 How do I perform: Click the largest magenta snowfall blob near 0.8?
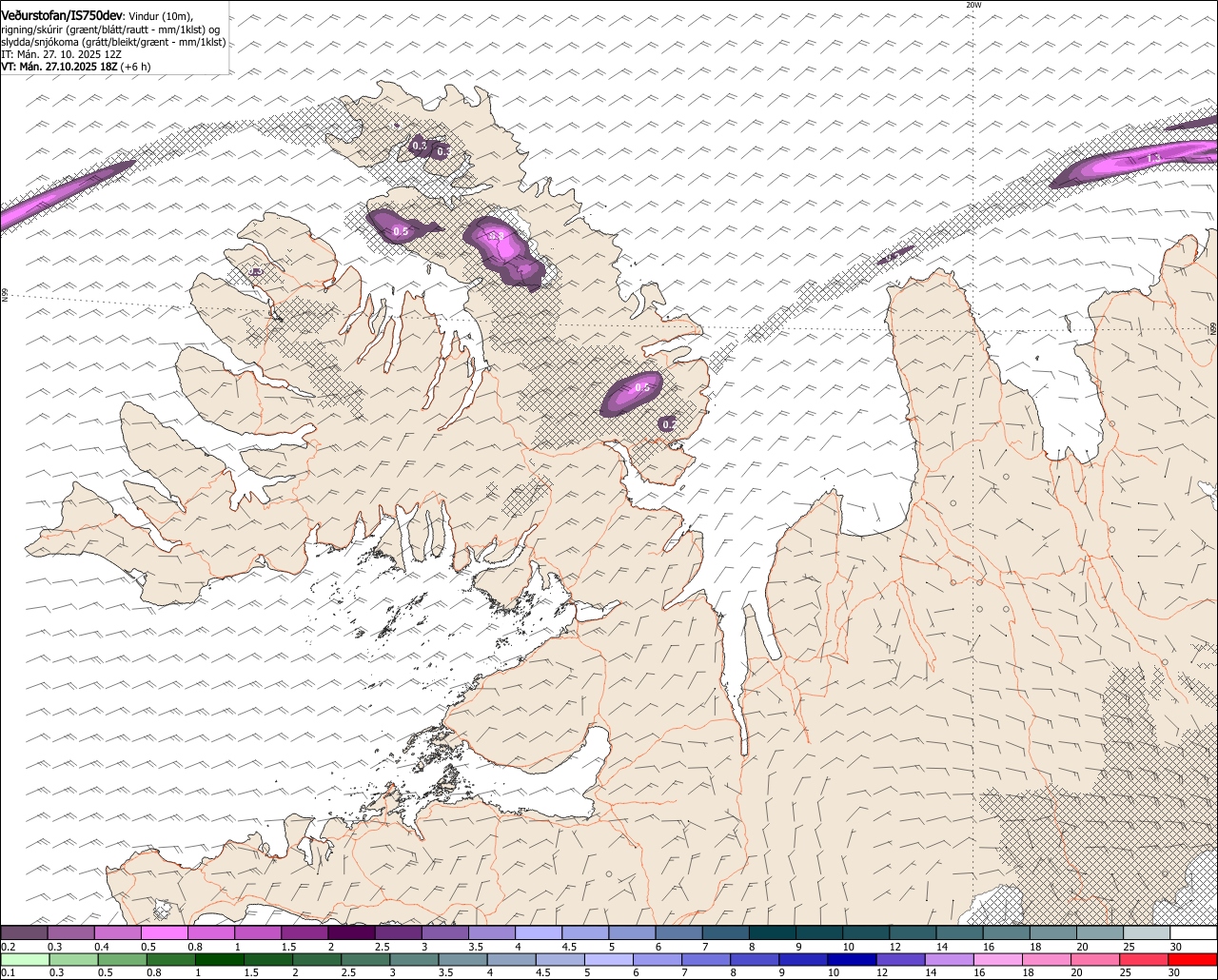point(504,252)
